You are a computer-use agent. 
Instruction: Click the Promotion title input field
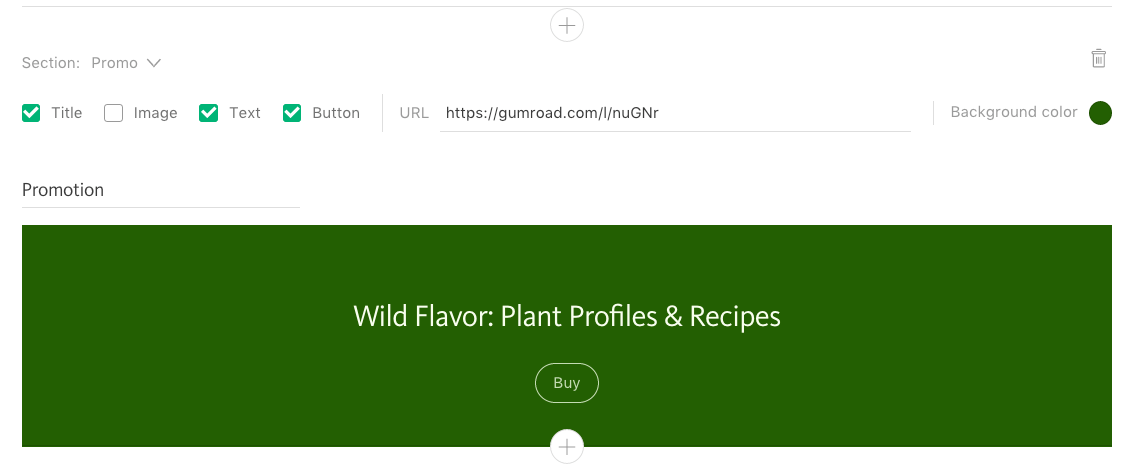tap(161, 190)
